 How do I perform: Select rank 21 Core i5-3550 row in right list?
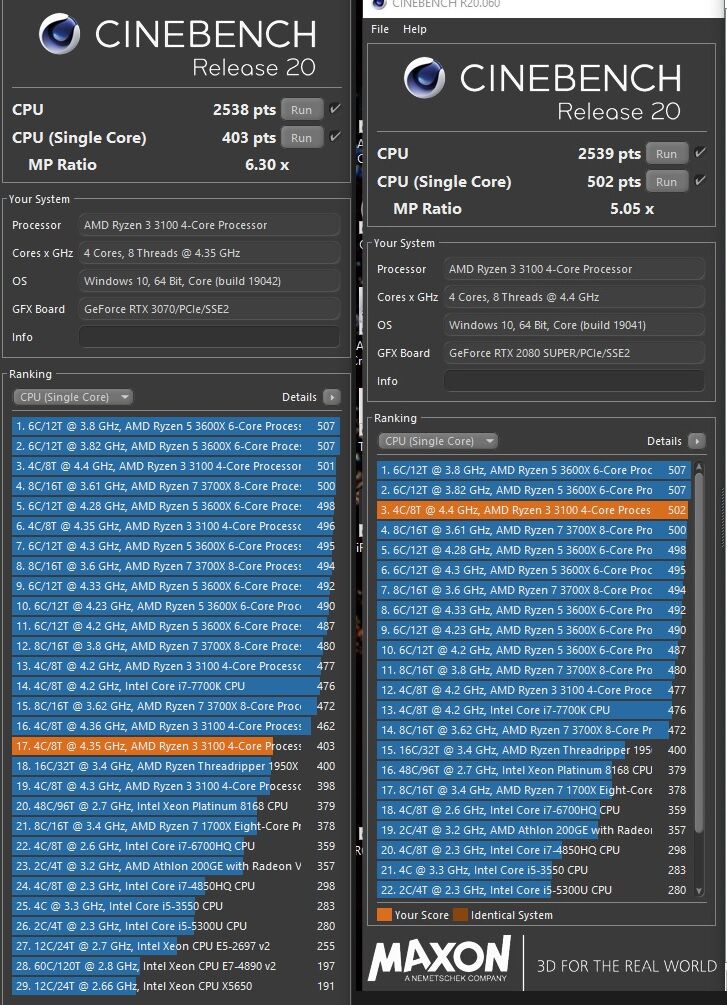[x=533, y=870]
